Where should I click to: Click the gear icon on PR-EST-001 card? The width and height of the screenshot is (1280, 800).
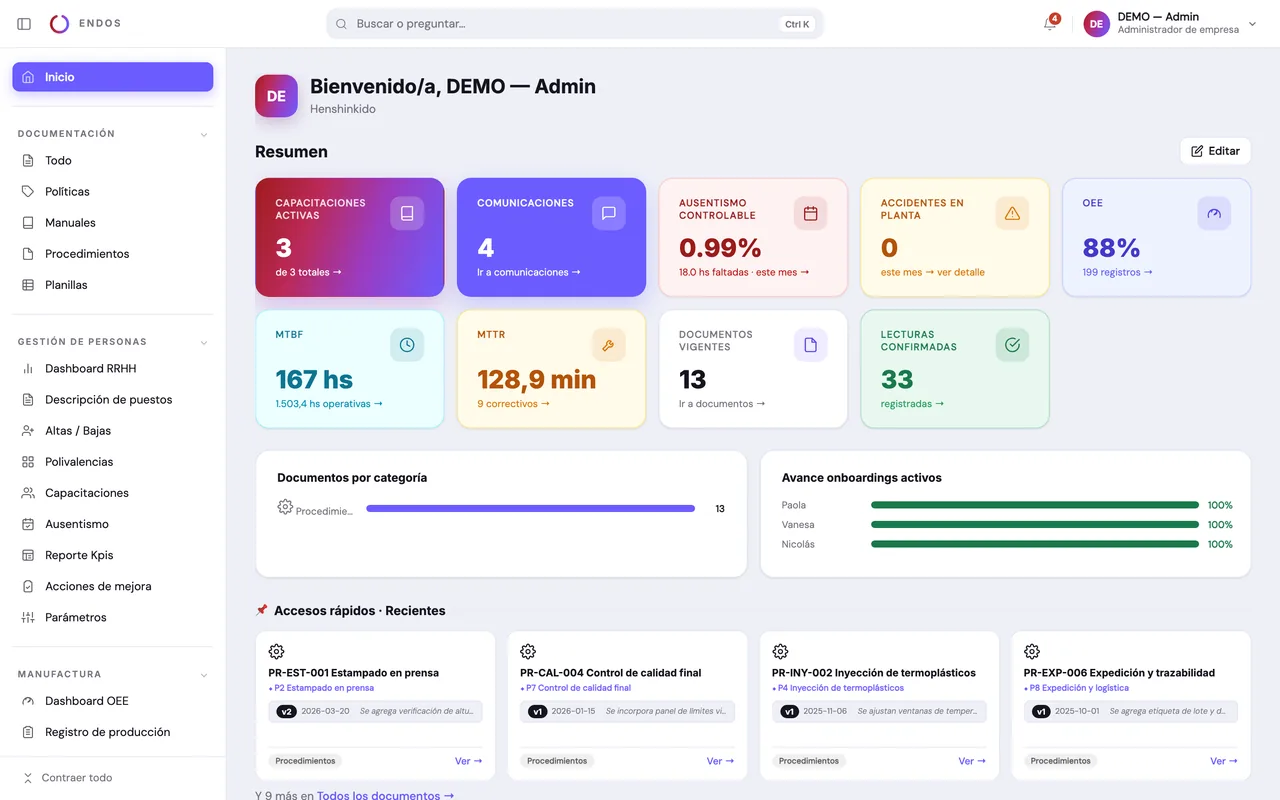pyautogui.click(x=276, y=651)
